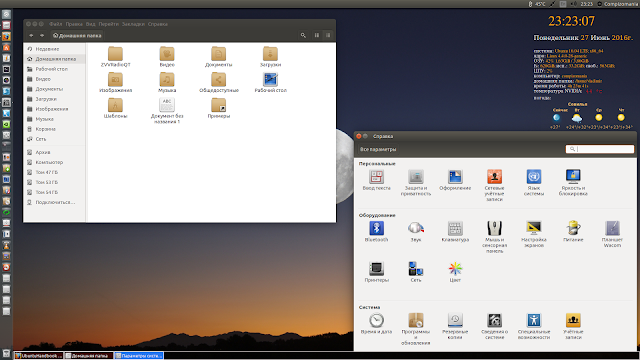Viewport: 640px width, 360px height.
Task: Select Подключиться… in the sidebar
Action: (55, 202)
